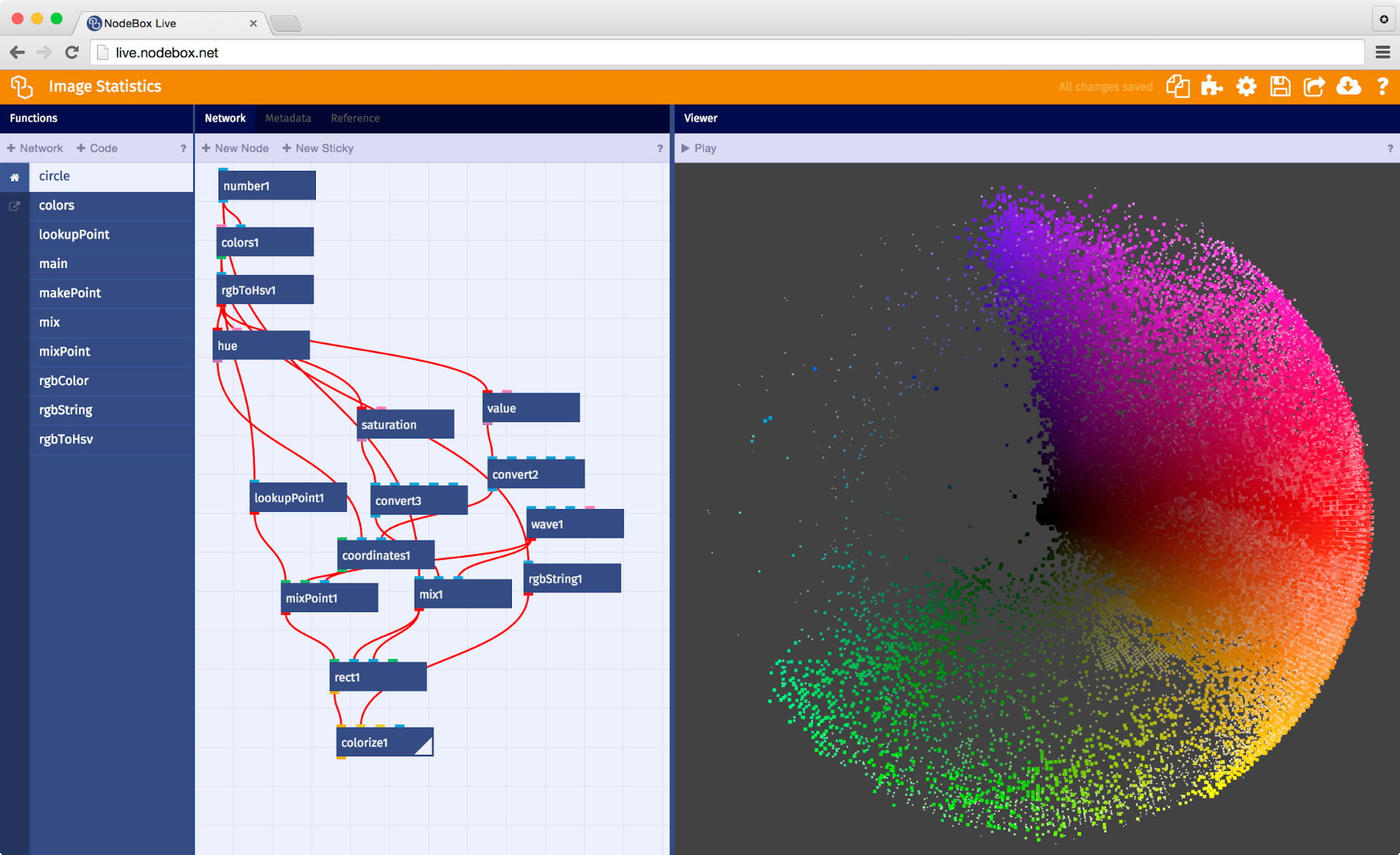Open the lookupPoint function

74,234
